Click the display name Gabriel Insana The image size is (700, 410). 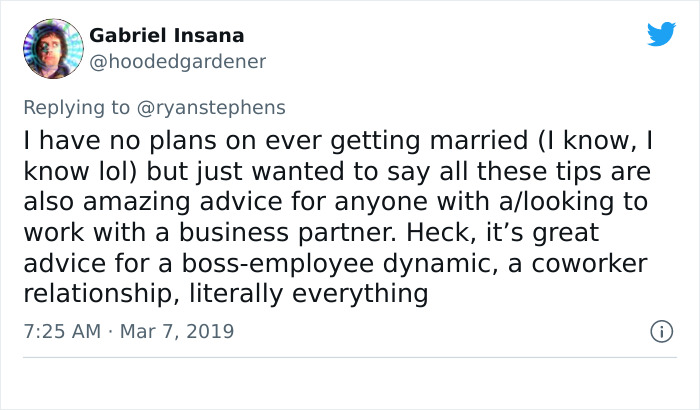click(x=167, y=36)
